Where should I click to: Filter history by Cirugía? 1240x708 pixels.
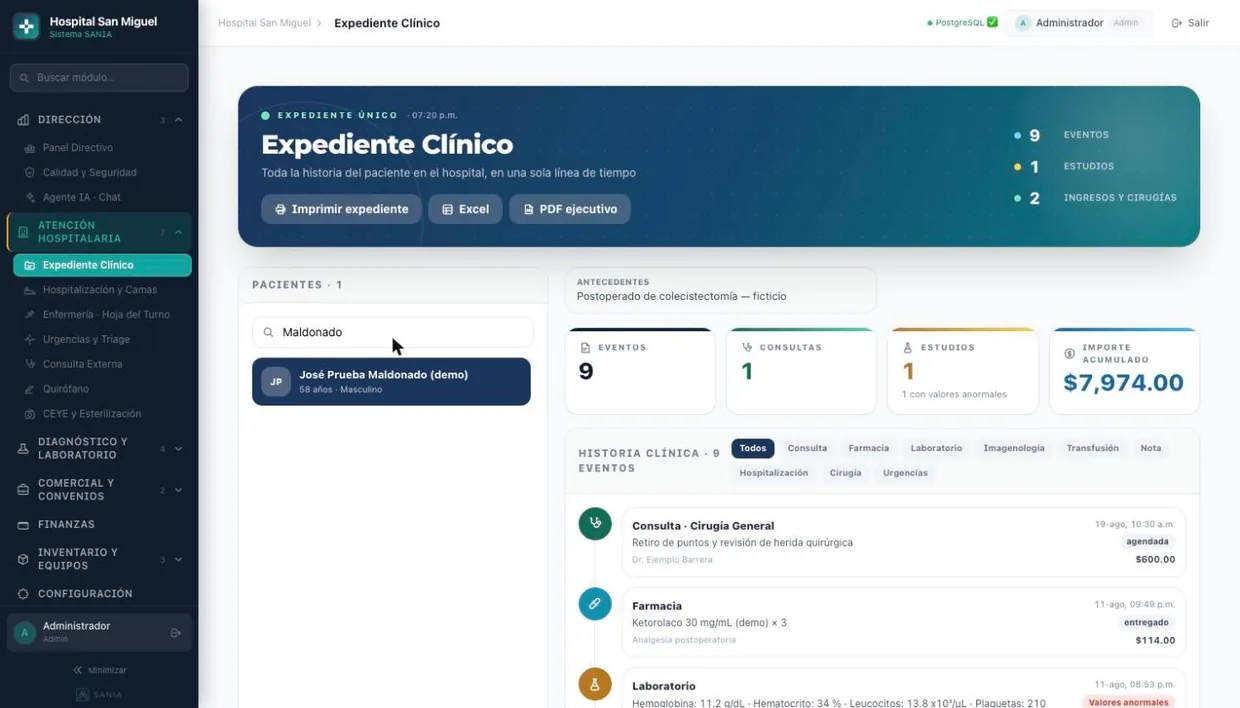click(x=845, y=473)
